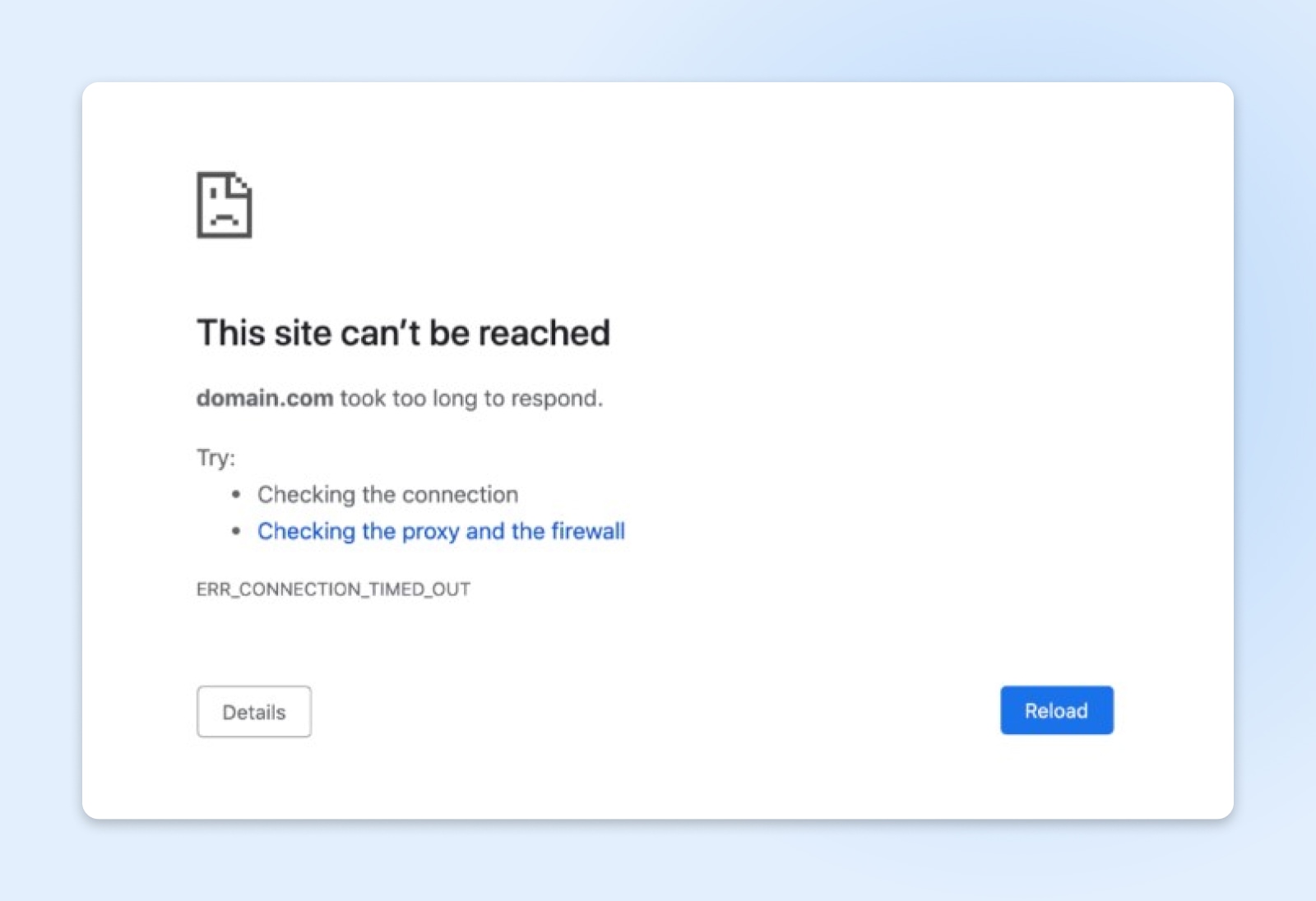
Task: Click the word "reached" in the heading
Action: click(544, 333)
